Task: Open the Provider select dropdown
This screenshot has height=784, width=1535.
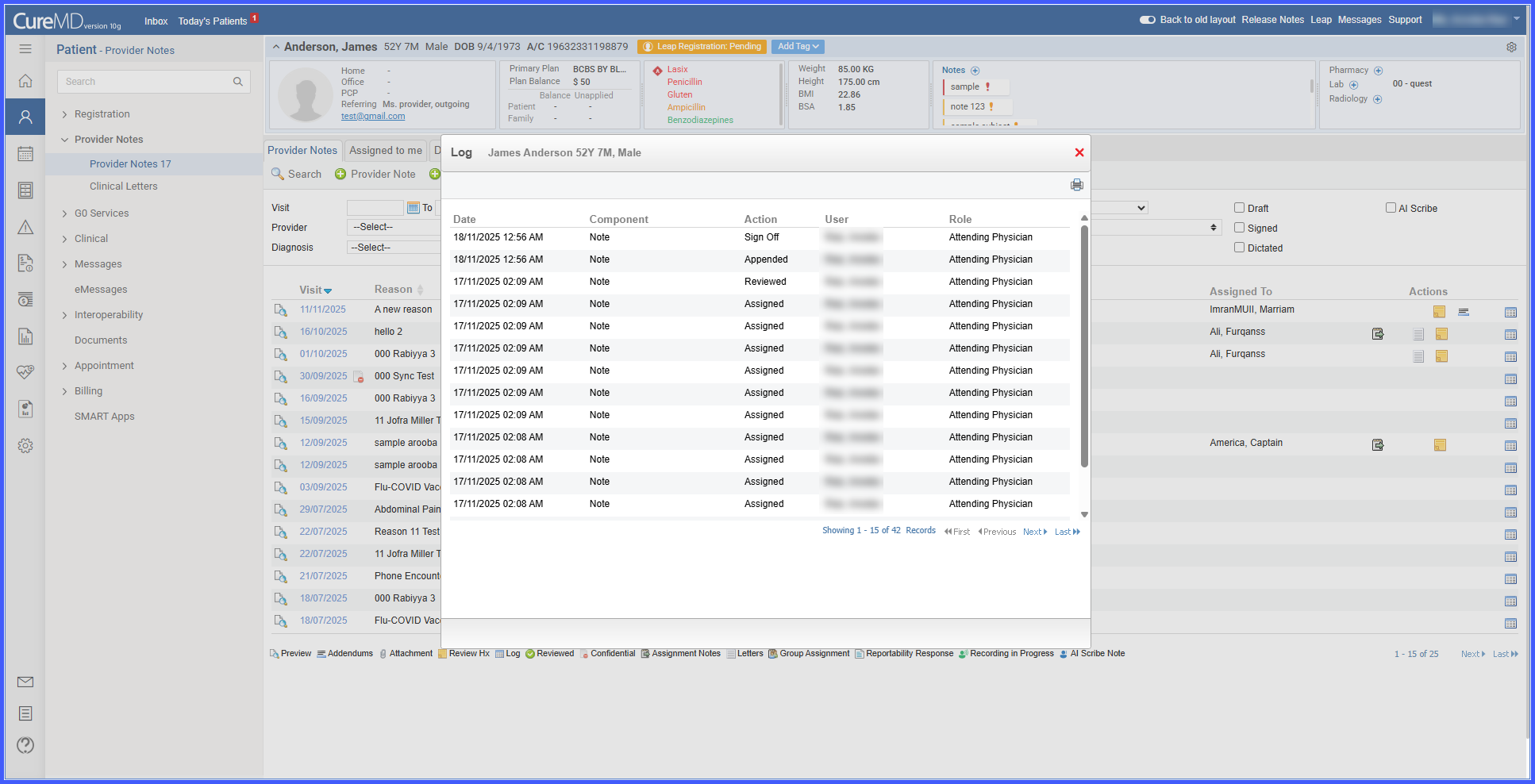Action: click(x=394, y=227)
